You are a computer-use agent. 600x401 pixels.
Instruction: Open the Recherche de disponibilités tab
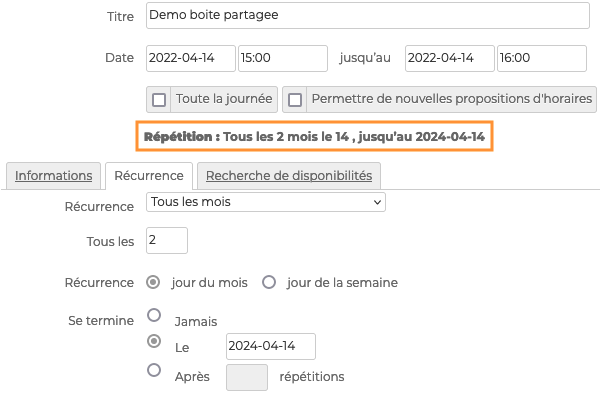[x=289, y=176]
